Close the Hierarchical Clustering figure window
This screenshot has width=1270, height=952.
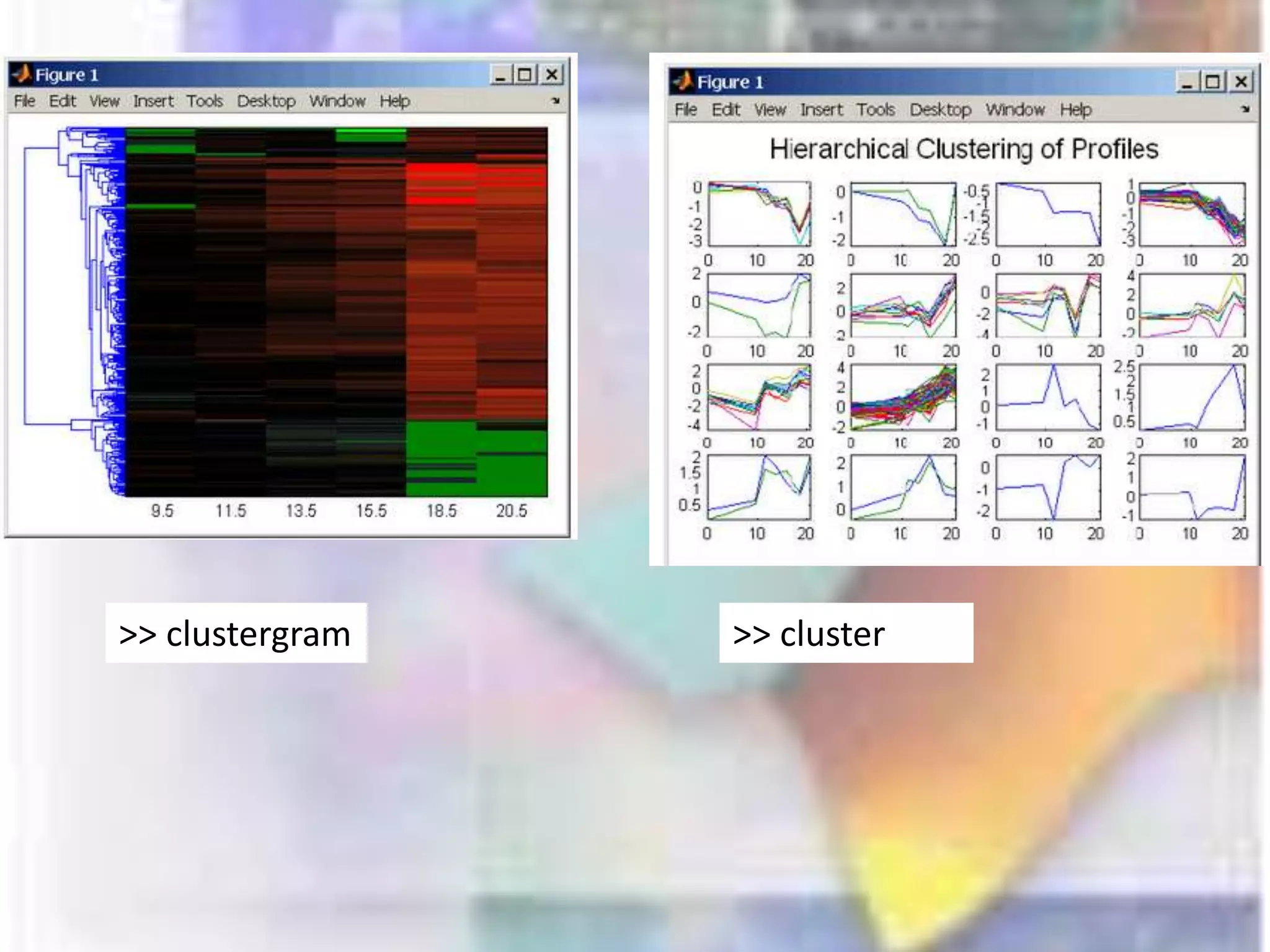point(1241,82)
